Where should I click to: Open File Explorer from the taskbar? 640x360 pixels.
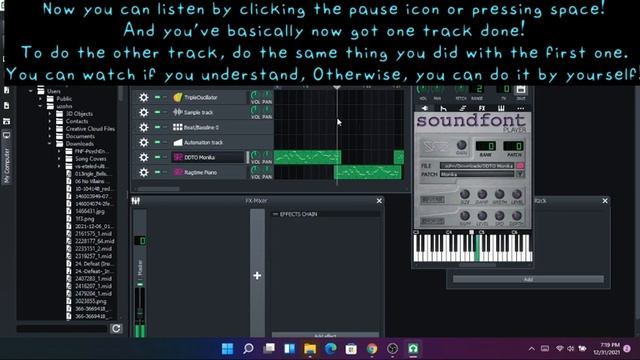(x=310, y=349)
